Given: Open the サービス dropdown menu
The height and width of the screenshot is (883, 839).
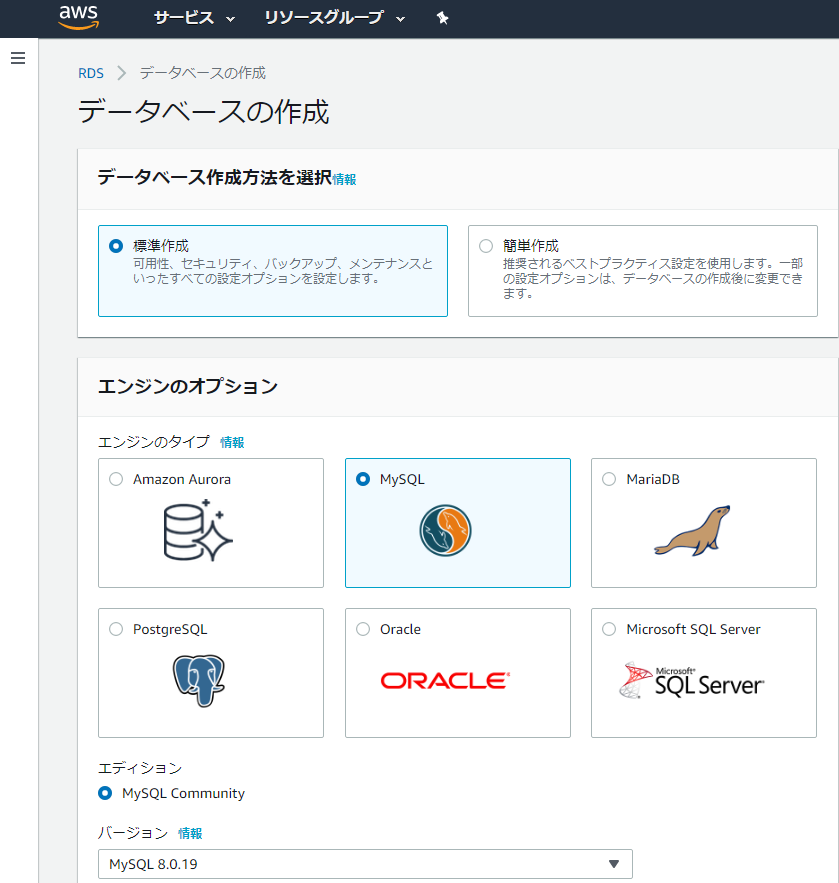Looking at the screenshot, I should coord(194,18).
